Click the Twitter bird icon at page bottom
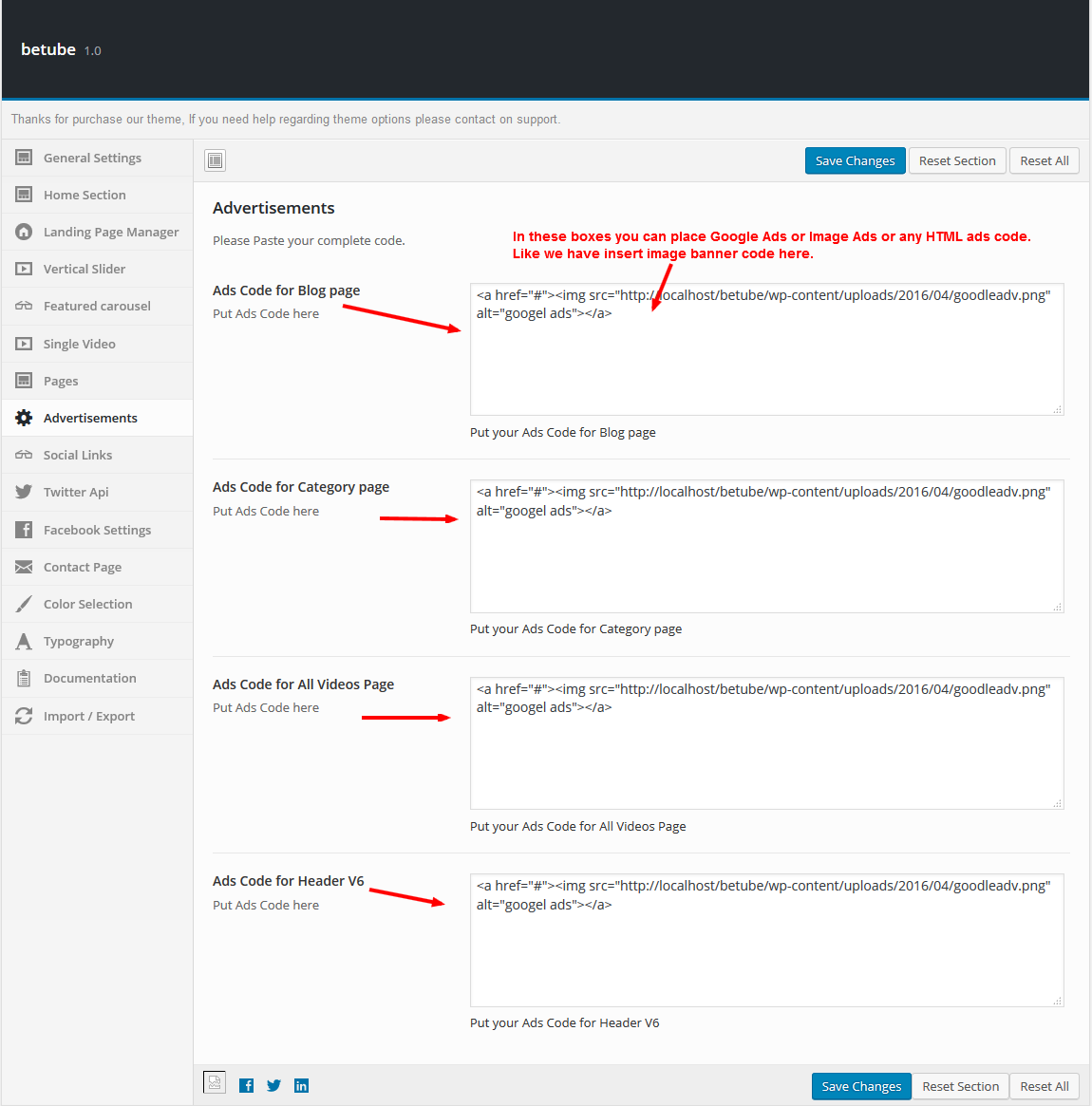The image size is (1092, 1106). point(273,1085)
